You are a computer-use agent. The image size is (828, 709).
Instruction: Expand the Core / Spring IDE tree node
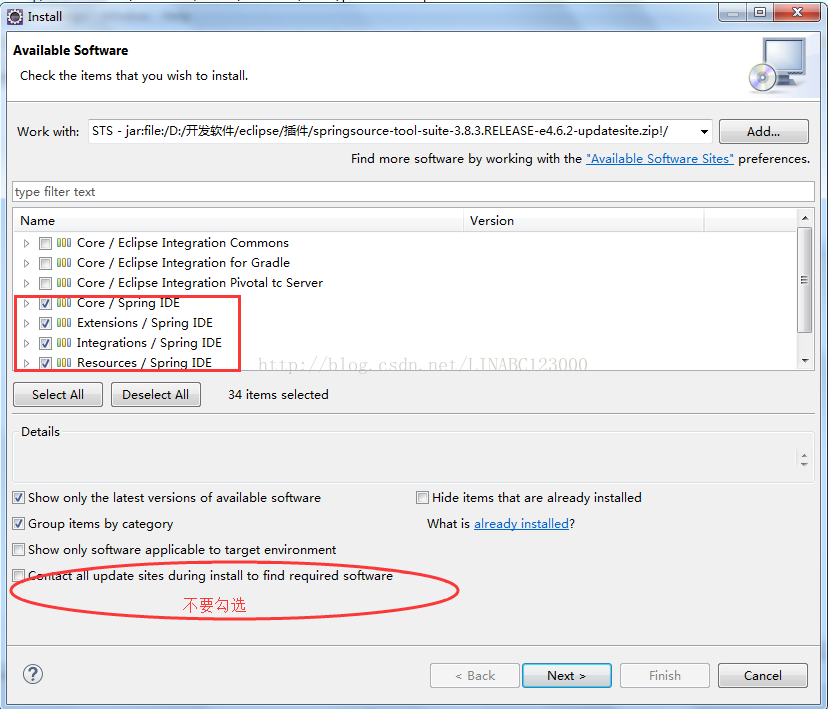27,303
